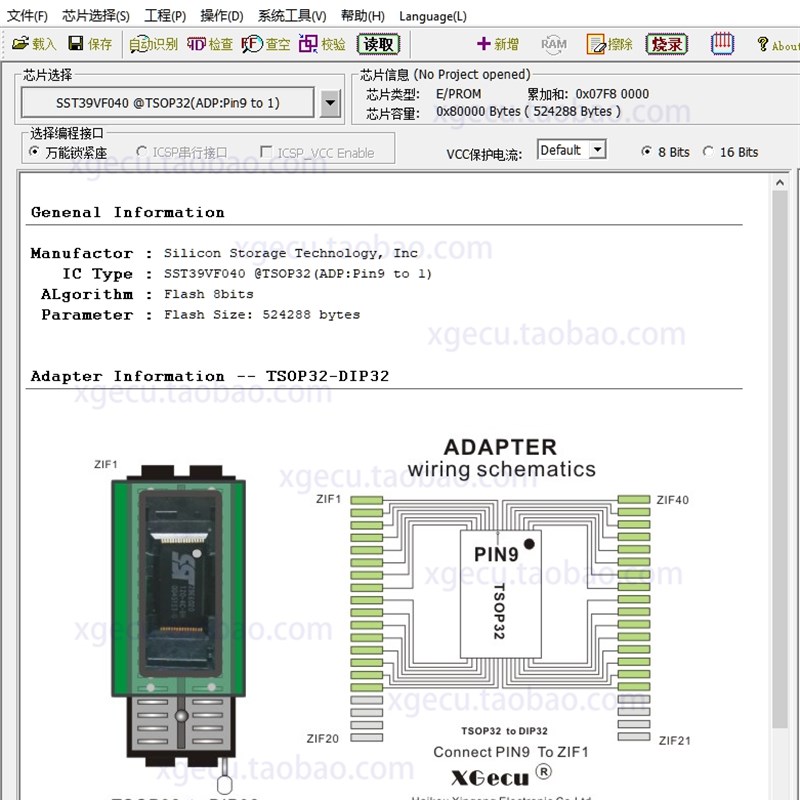Click the RAM test icon
Viewport: 800px width, 800px height.
point(554,44)
